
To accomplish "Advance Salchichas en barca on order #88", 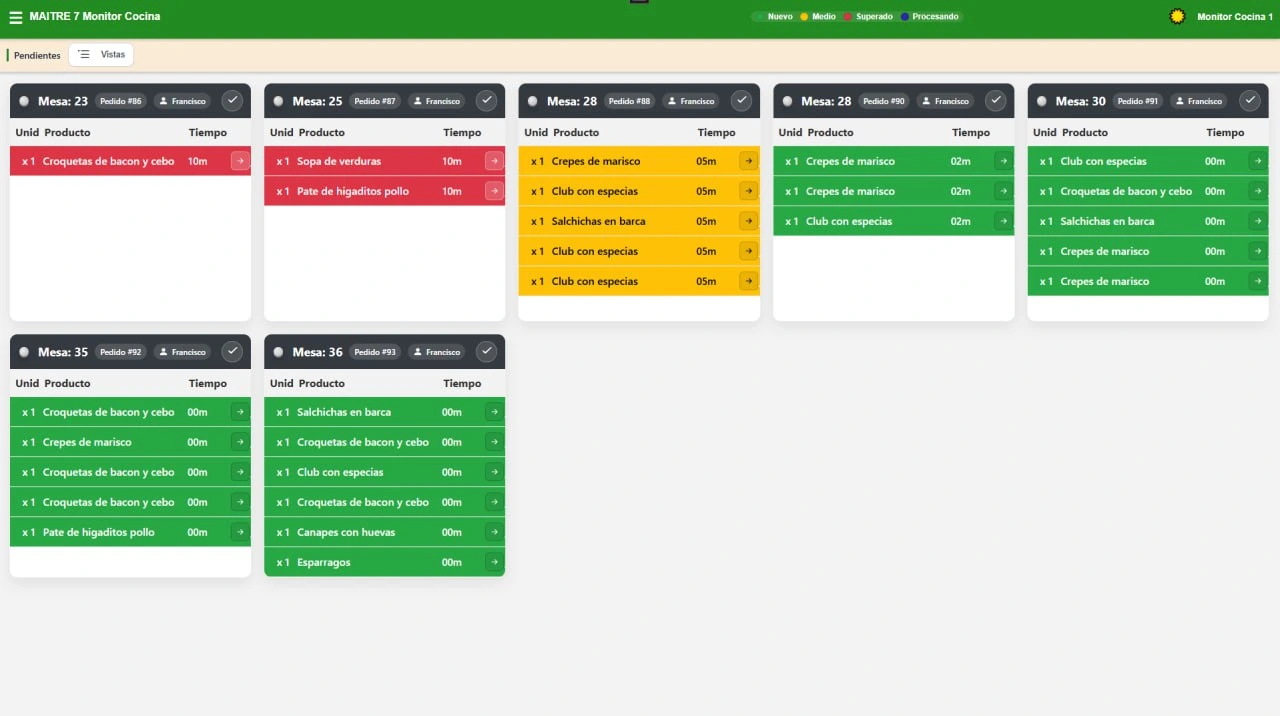I will coord(748,221).
